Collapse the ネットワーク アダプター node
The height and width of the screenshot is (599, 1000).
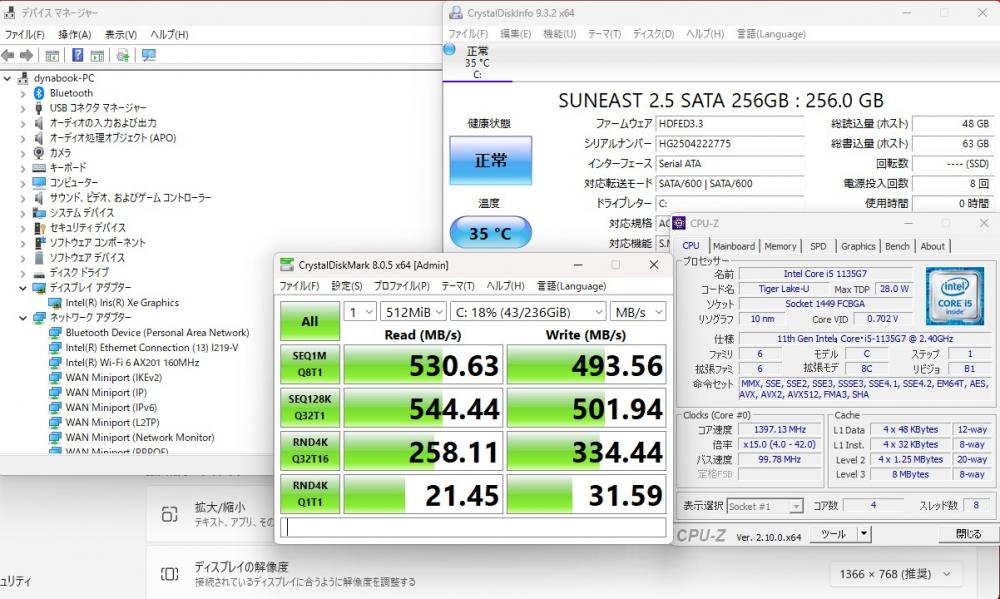point(23,318)
